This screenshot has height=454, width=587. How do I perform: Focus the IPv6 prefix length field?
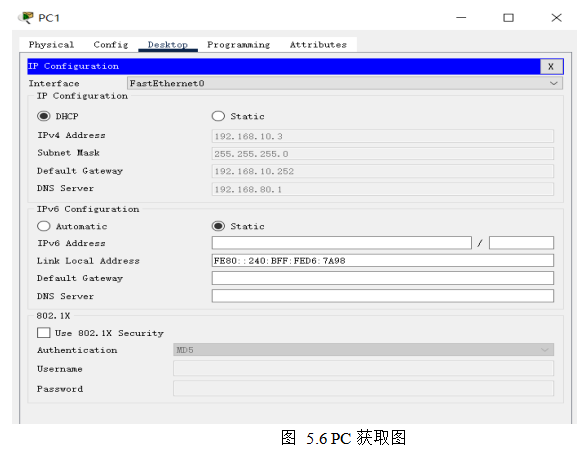[x=521, y=243]
